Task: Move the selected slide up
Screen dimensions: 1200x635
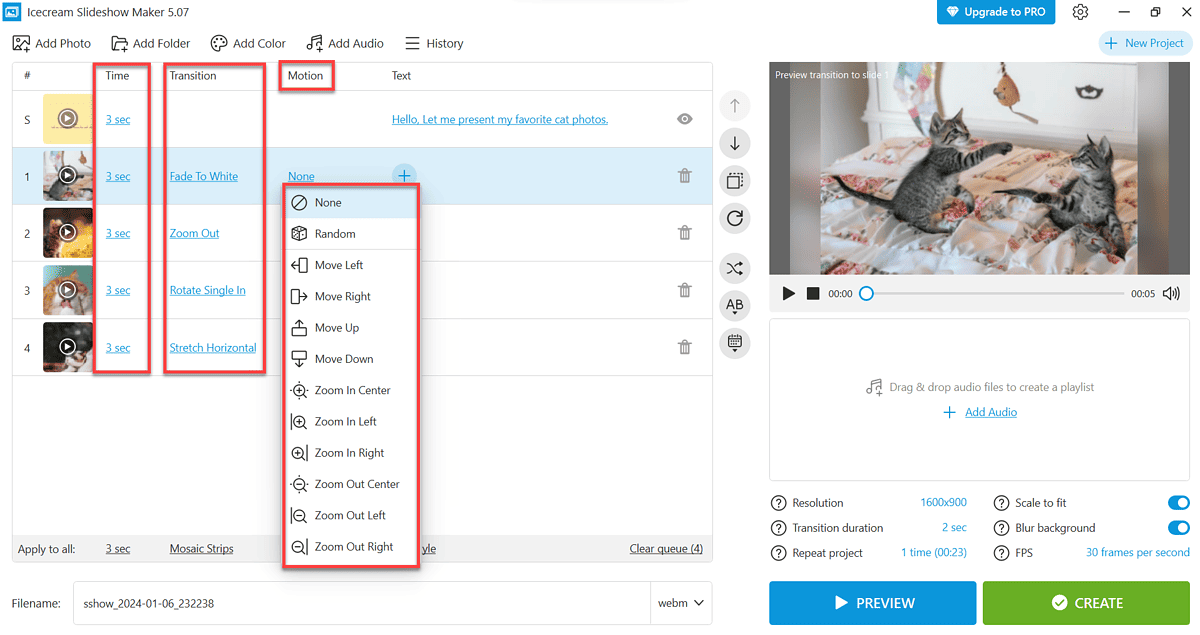Action: (735, 105)
